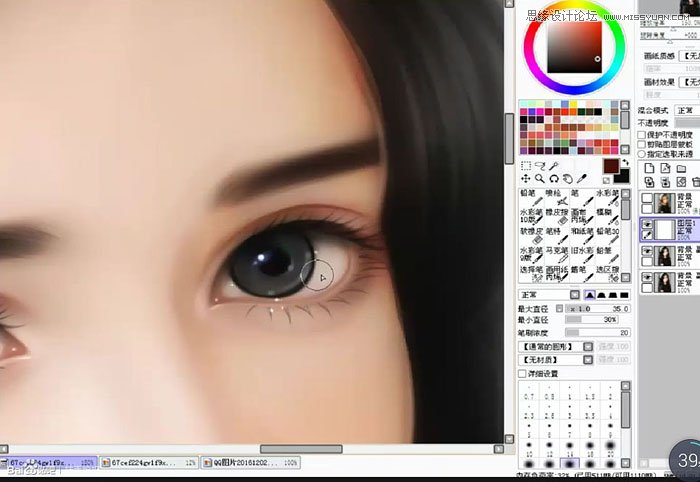
Task: Switch to the QQ图片 document tab
Action: coord(250,462)
